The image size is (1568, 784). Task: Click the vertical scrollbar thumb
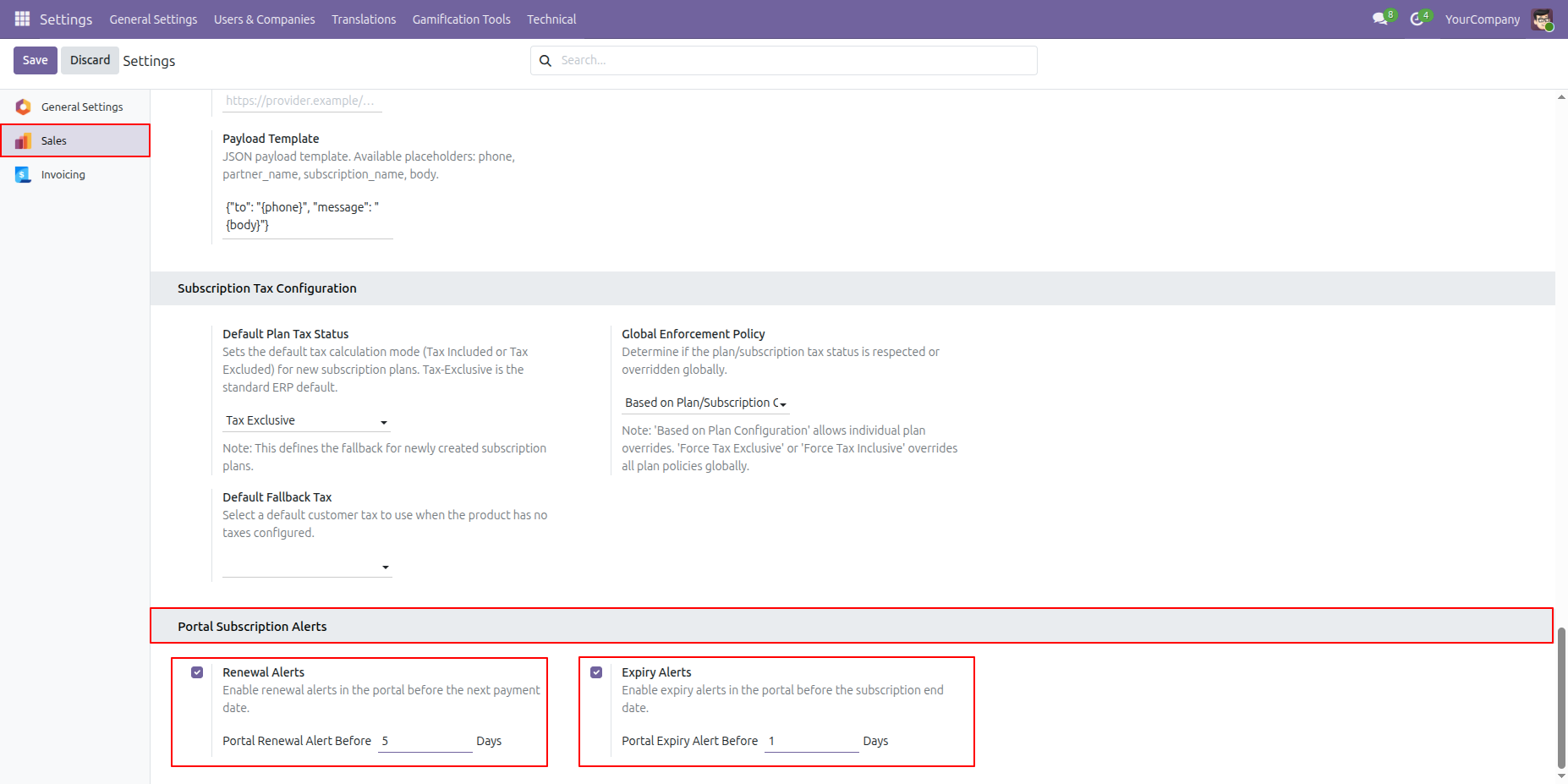(1561, 698)
